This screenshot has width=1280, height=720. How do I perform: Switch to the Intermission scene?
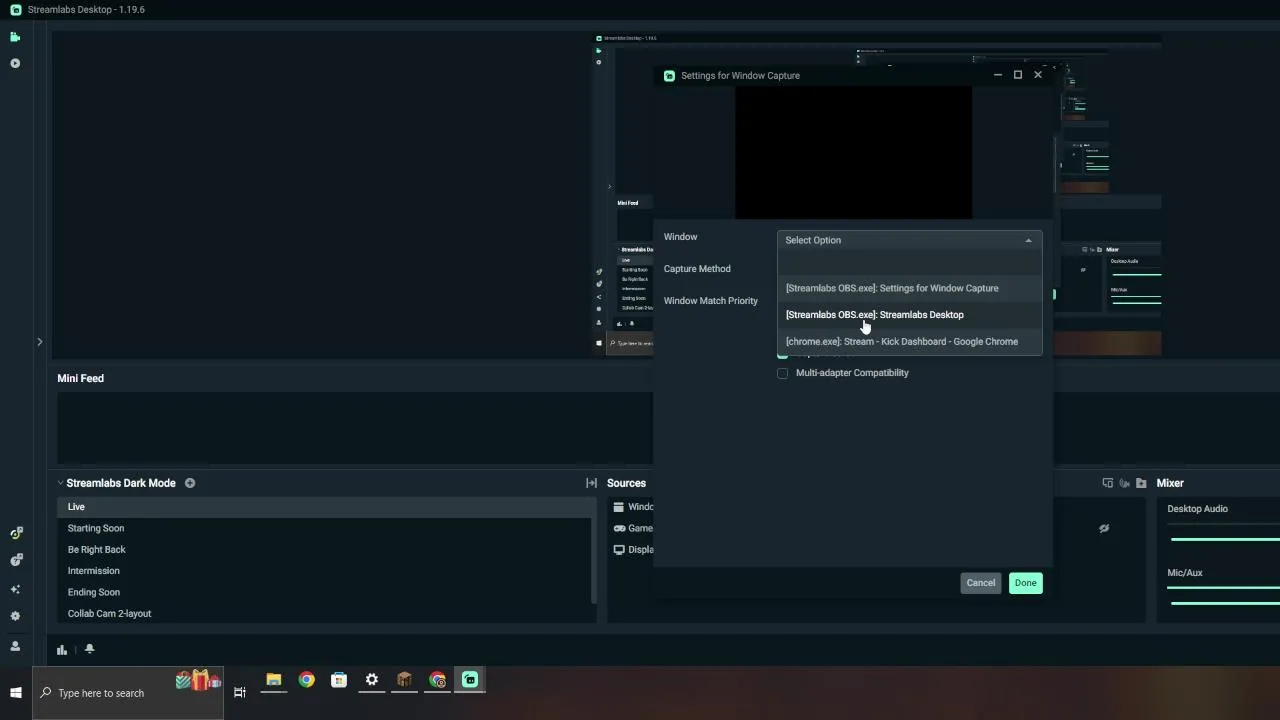pyautogui.click(x=324, y=571)
